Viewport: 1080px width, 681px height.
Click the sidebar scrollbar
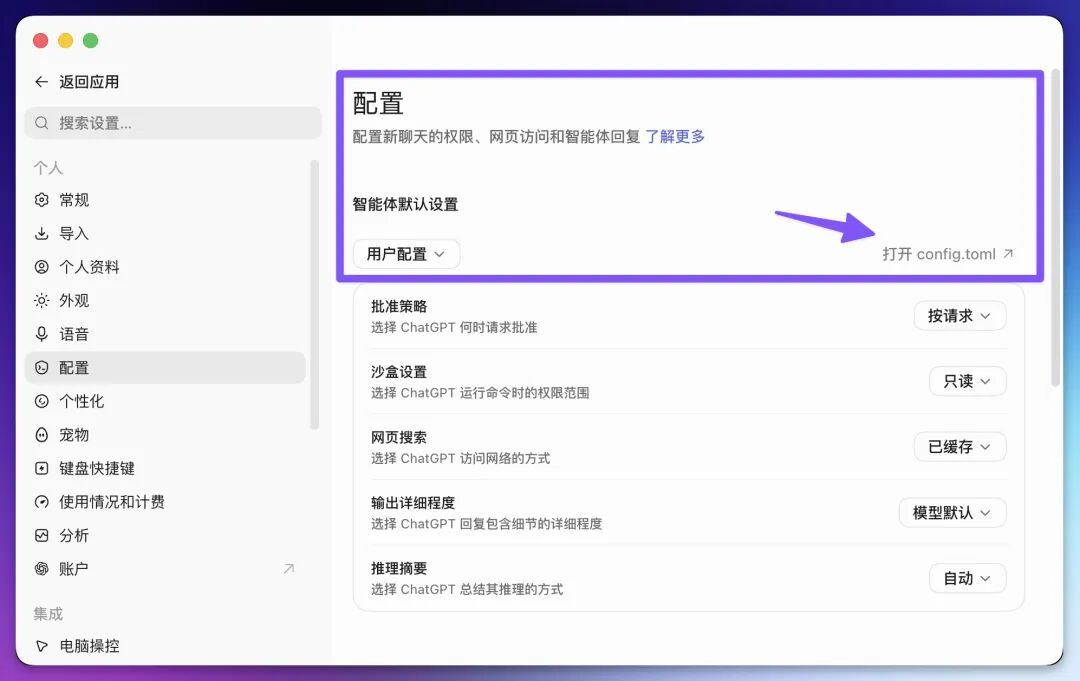tap(315, 295)
